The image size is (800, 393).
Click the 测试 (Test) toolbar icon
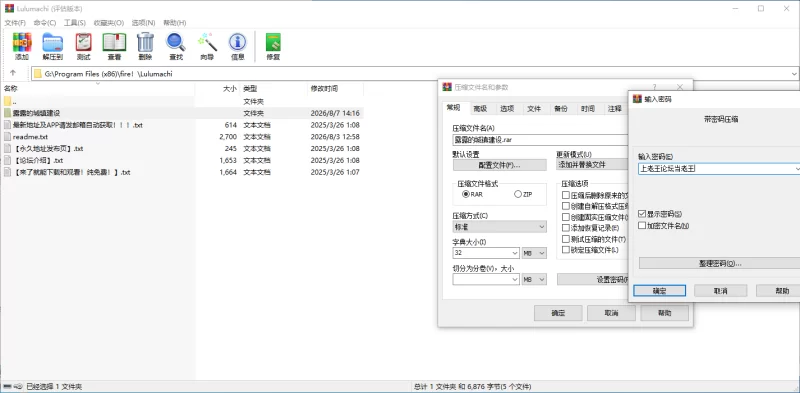click(83, 46)
